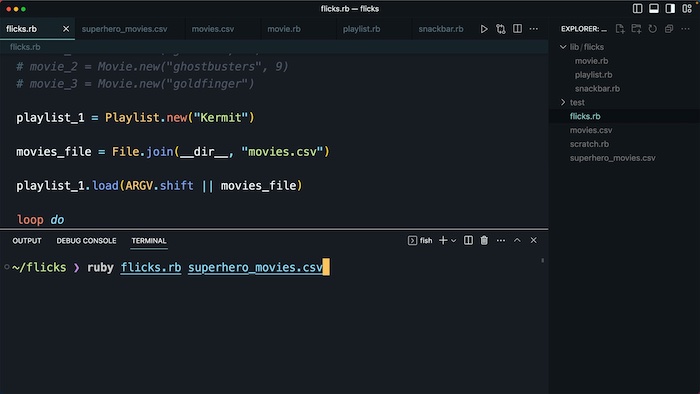This screenshot has height=394, width=700.
Task: Open snackbar.rb in Explorer tree
Action: (597, 88)
